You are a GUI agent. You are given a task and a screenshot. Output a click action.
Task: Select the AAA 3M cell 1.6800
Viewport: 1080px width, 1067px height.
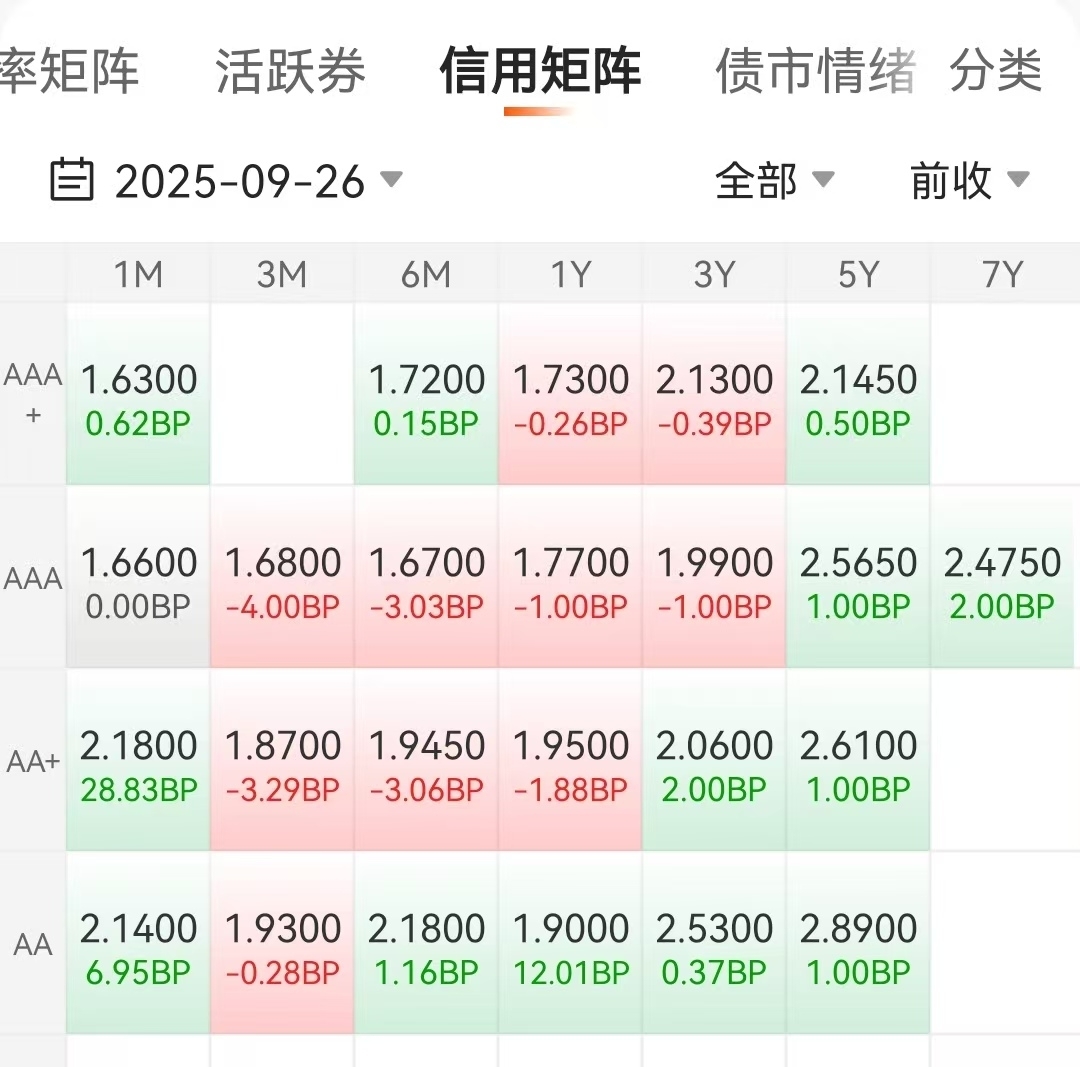point(282,577)
